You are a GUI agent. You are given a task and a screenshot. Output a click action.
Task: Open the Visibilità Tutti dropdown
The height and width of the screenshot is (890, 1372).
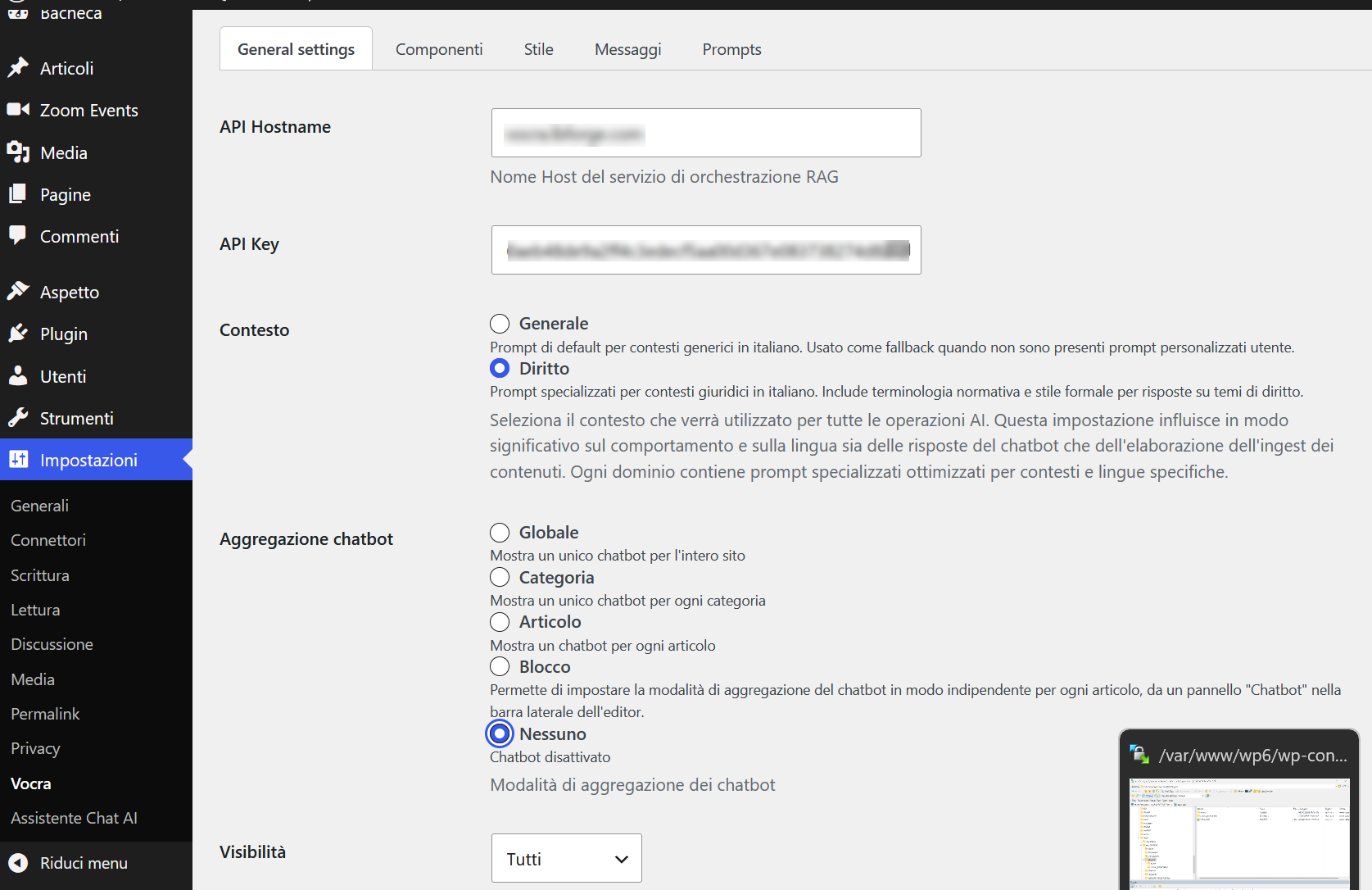(567, 859)
